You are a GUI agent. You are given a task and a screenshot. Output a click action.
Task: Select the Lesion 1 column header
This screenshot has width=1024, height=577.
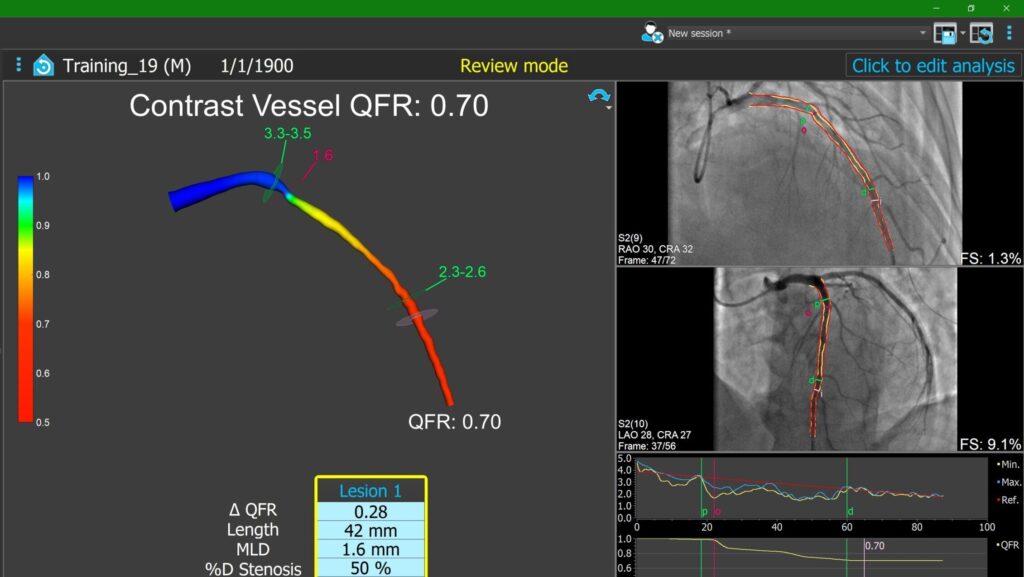click(x=370, y=491)
